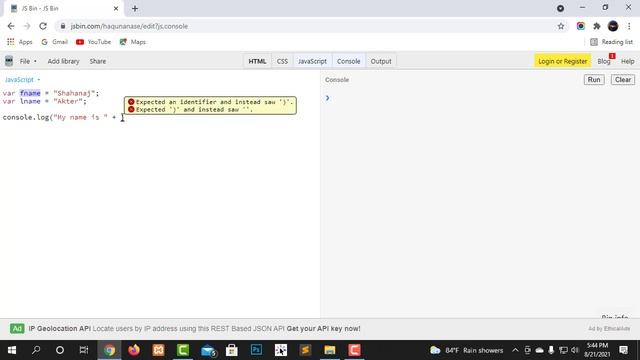
Task: Bookmark this page with the star icon
Action: click(x=561, y=26)
